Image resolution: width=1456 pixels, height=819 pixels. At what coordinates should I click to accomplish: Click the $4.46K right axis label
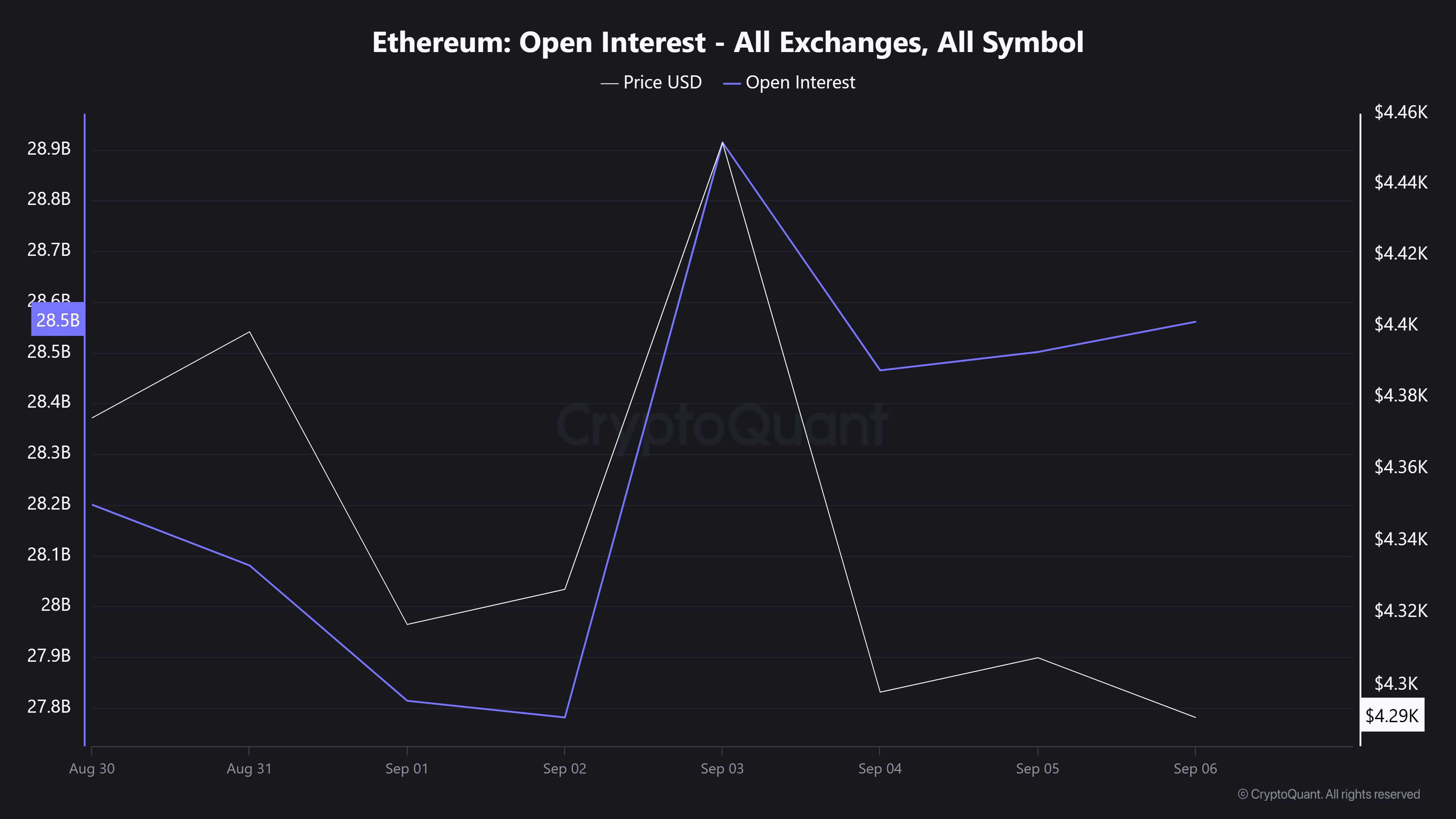pyautogui.click(x=1401, y=112)
